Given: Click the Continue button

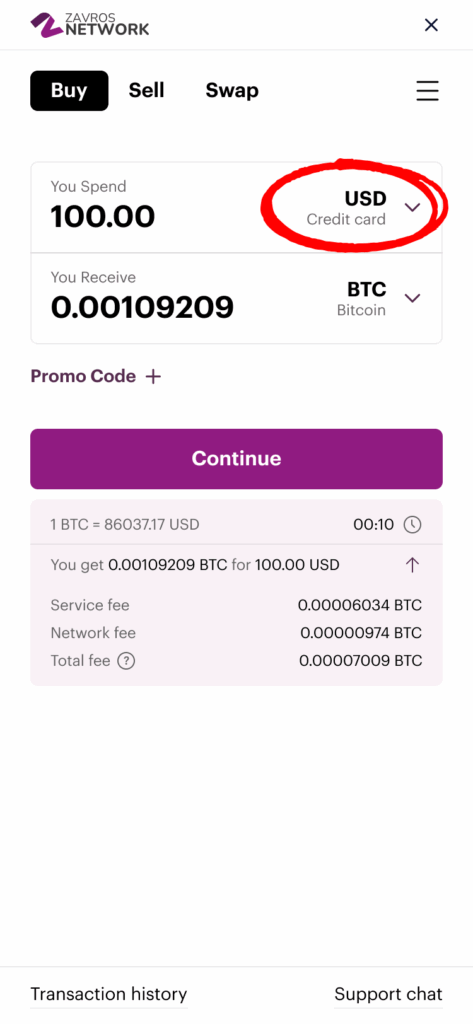Looking at the screenshot, I should [236, 458].
